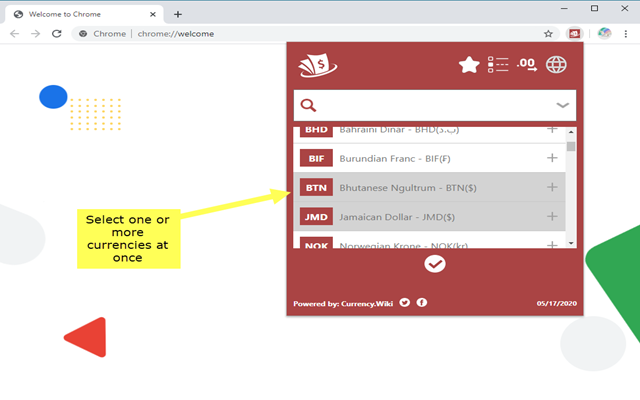
Task: Click the extension icon in Chrome toolbar
Action: point(574,33)
